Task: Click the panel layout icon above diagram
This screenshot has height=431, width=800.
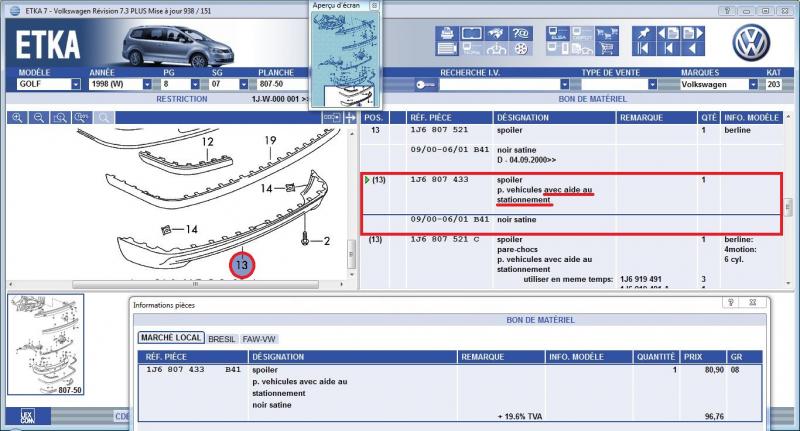Action: [x=332, y=118]
